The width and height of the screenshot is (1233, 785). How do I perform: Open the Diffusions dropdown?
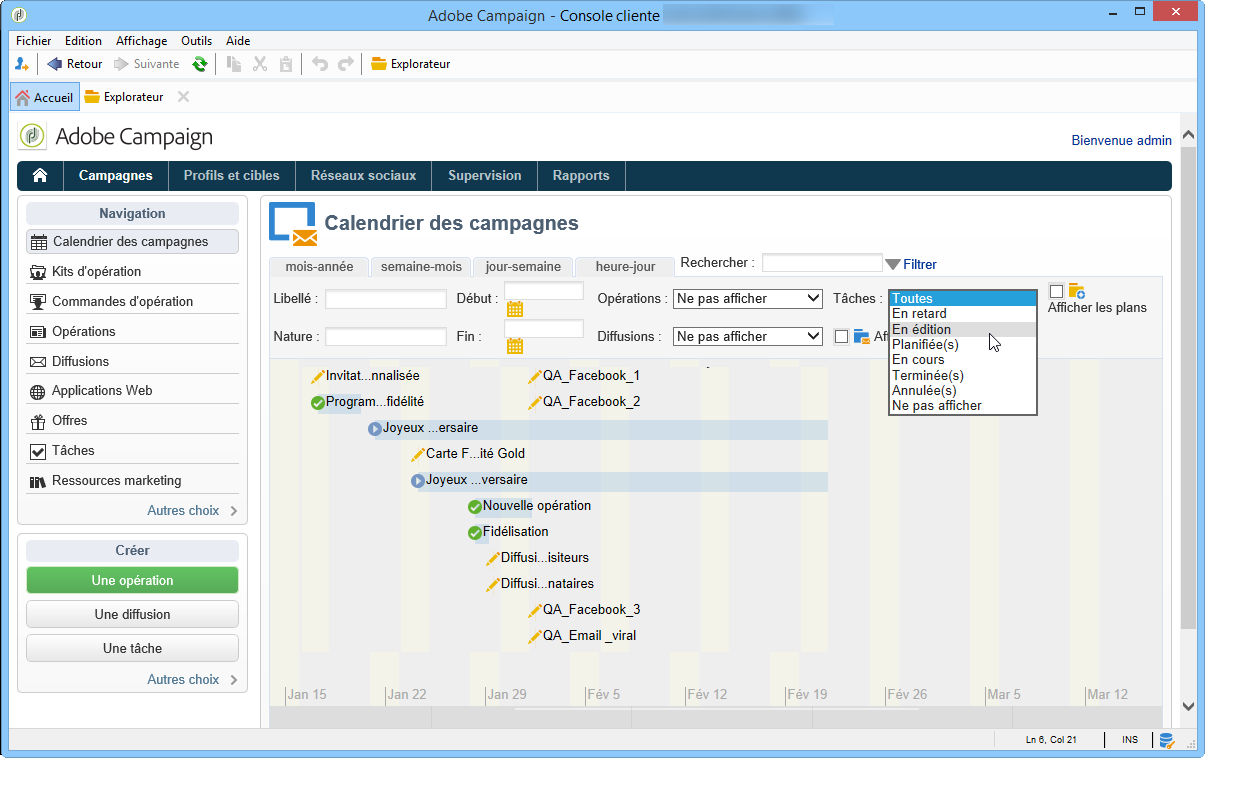click(748, 337)
